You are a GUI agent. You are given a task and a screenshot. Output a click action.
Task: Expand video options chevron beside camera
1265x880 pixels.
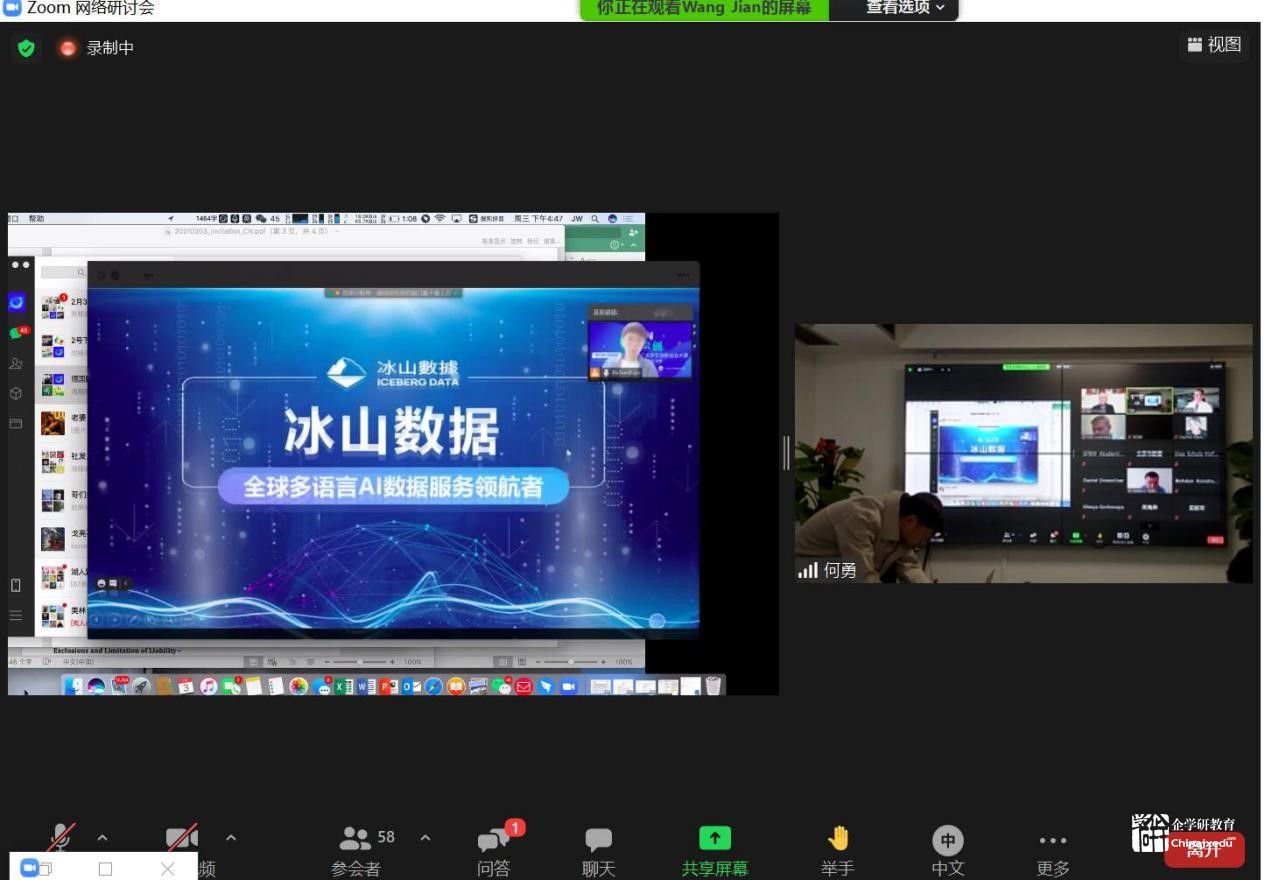click(231, 838)
